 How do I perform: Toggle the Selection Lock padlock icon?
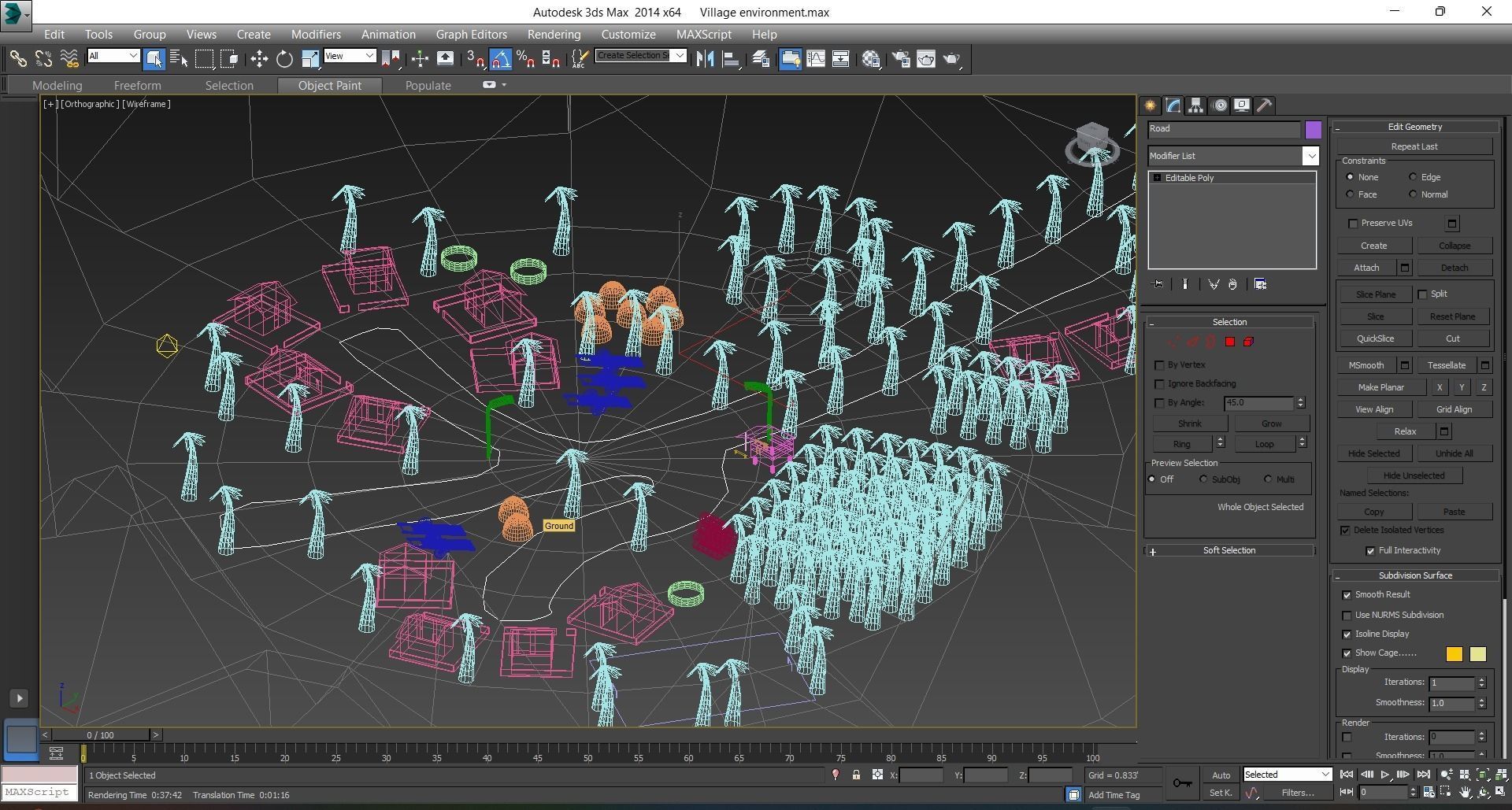(x=856, y=775)
